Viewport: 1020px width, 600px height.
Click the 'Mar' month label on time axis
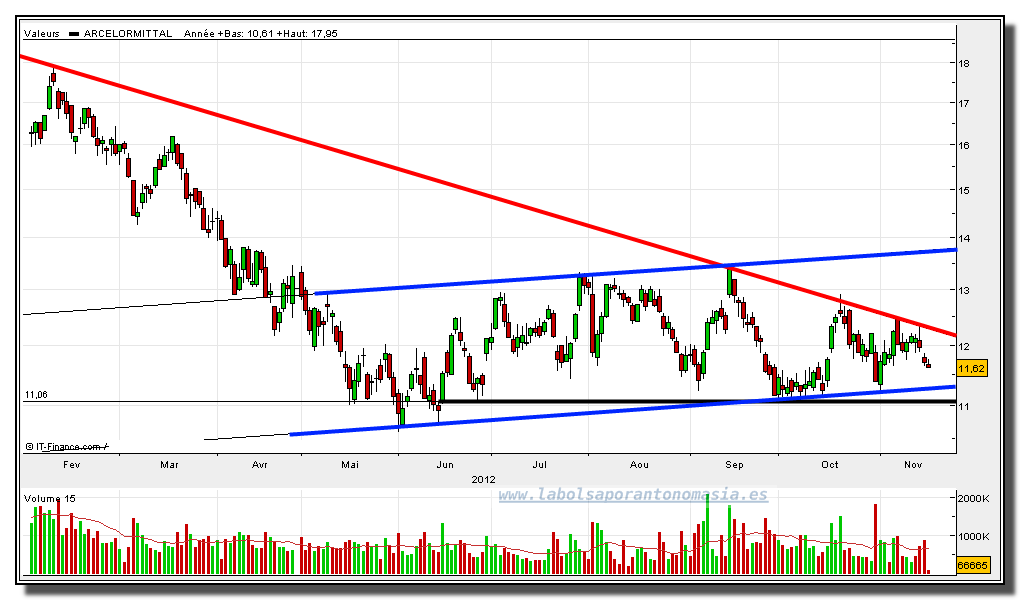pyautogui.click(x=169, y=465)
